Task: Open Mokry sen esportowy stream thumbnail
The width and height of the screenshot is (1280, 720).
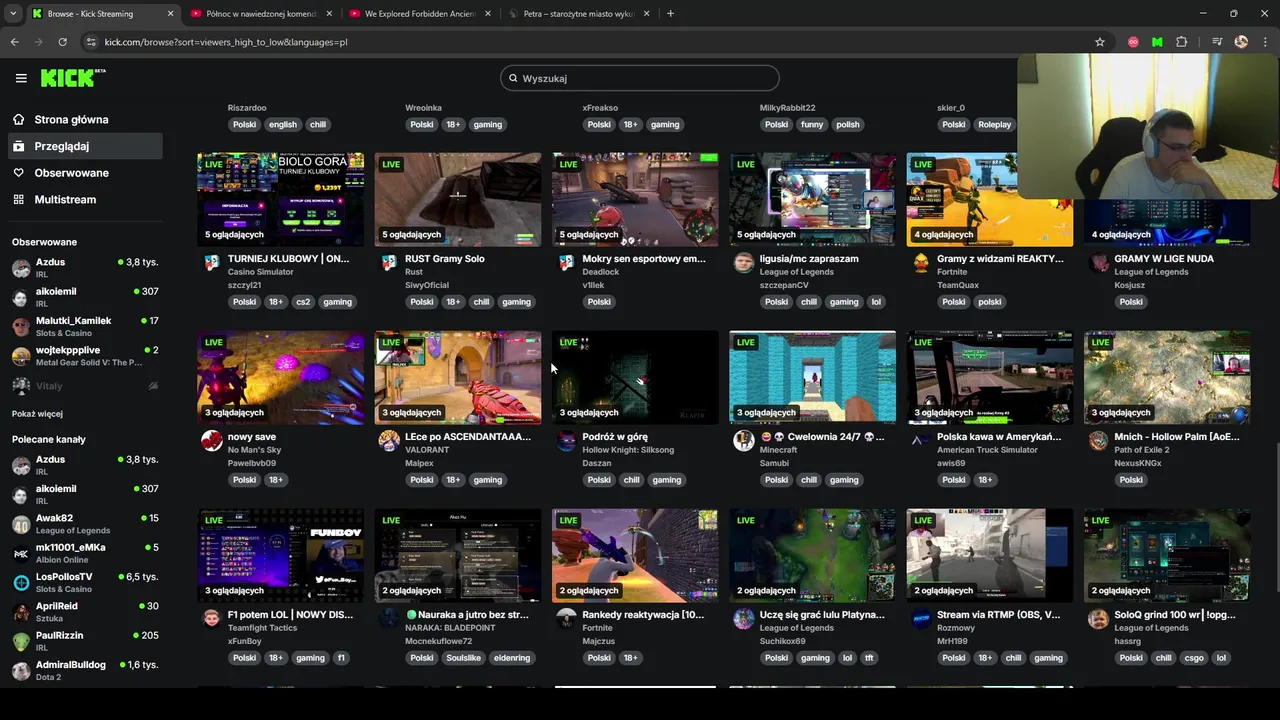Action: tap(635, 199)
